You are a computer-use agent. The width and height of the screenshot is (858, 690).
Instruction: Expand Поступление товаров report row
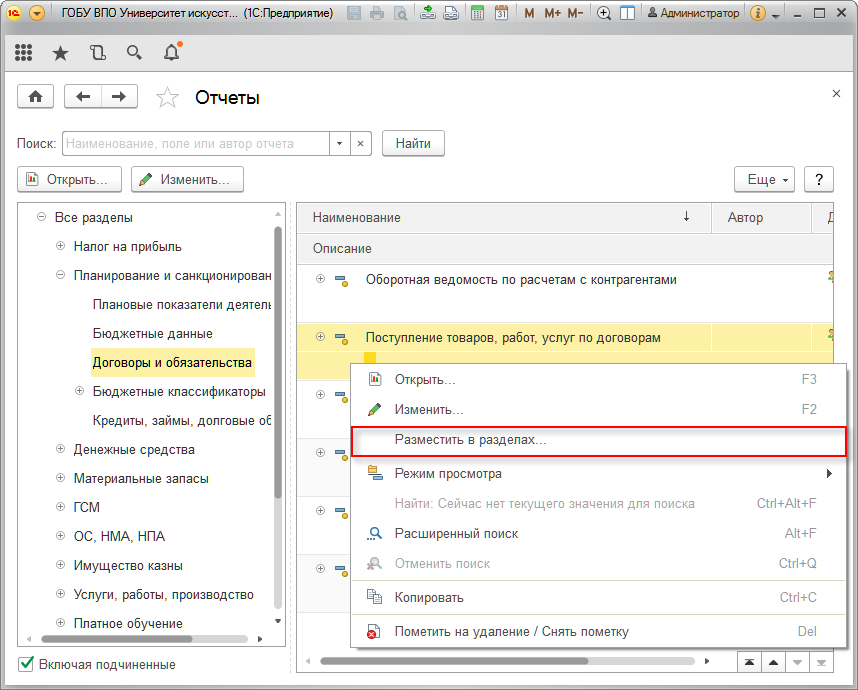(321, 337)
